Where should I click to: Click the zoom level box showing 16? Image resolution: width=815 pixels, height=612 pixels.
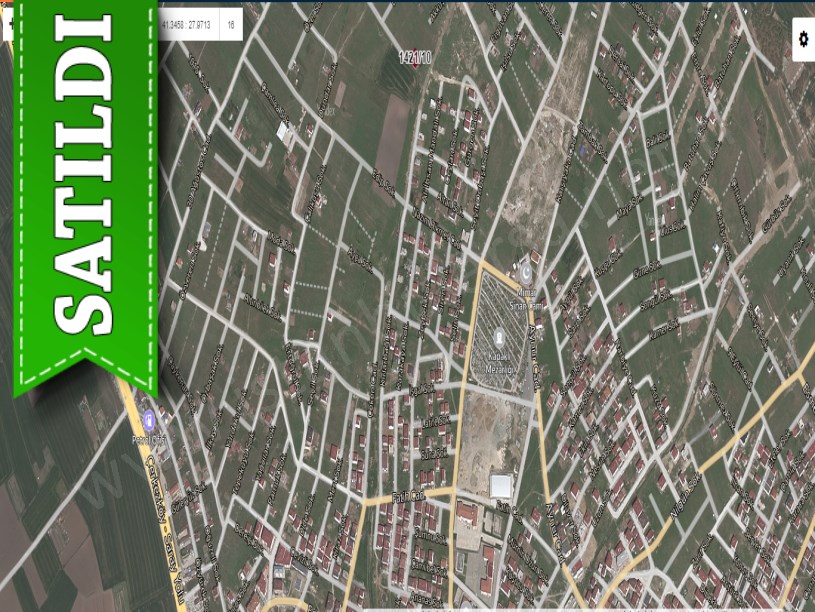coord(231,24)
